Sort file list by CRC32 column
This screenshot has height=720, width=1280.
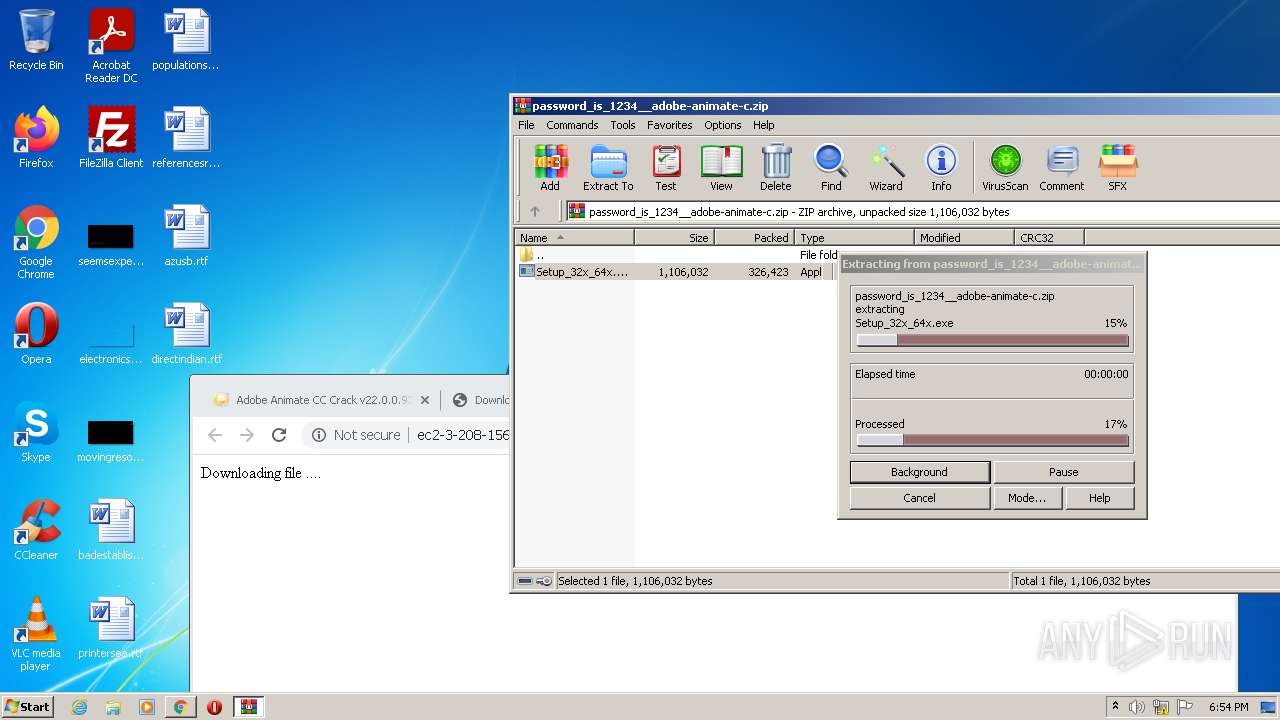1049,238
